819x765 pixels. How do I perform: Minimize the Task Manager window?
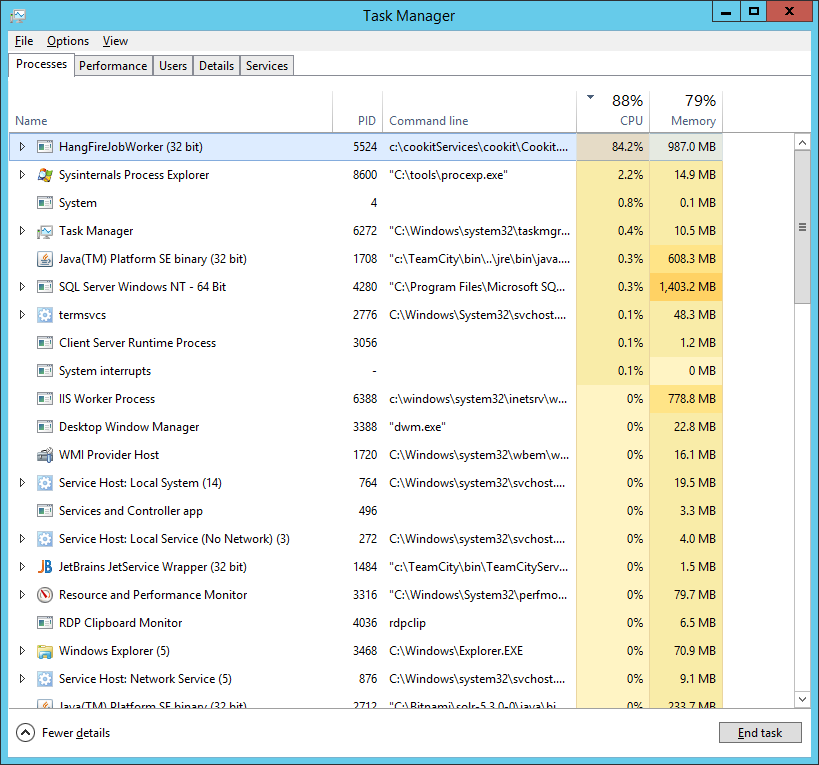[x=726, y=13]
